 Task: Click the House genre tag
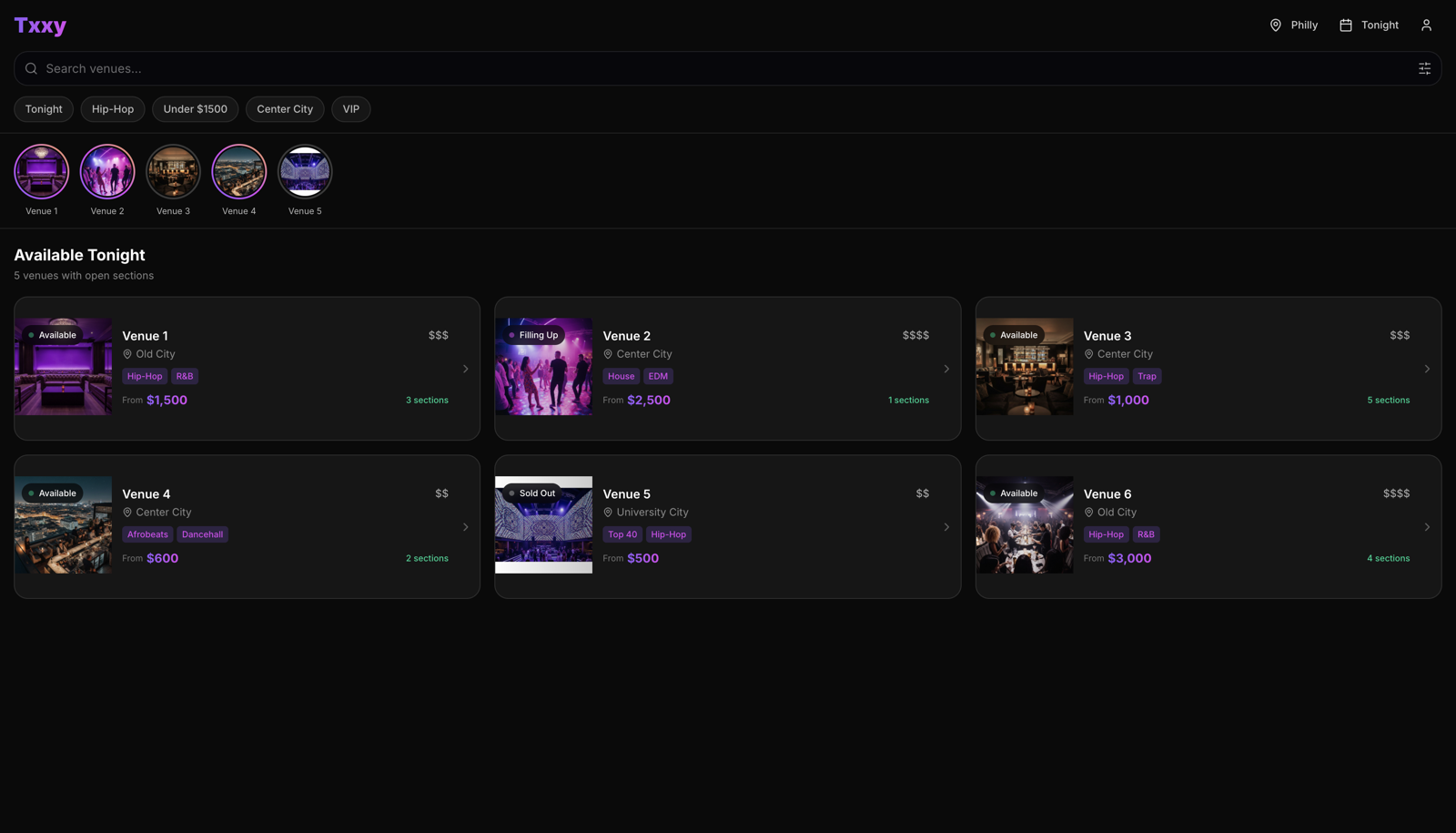pos(621,376)
